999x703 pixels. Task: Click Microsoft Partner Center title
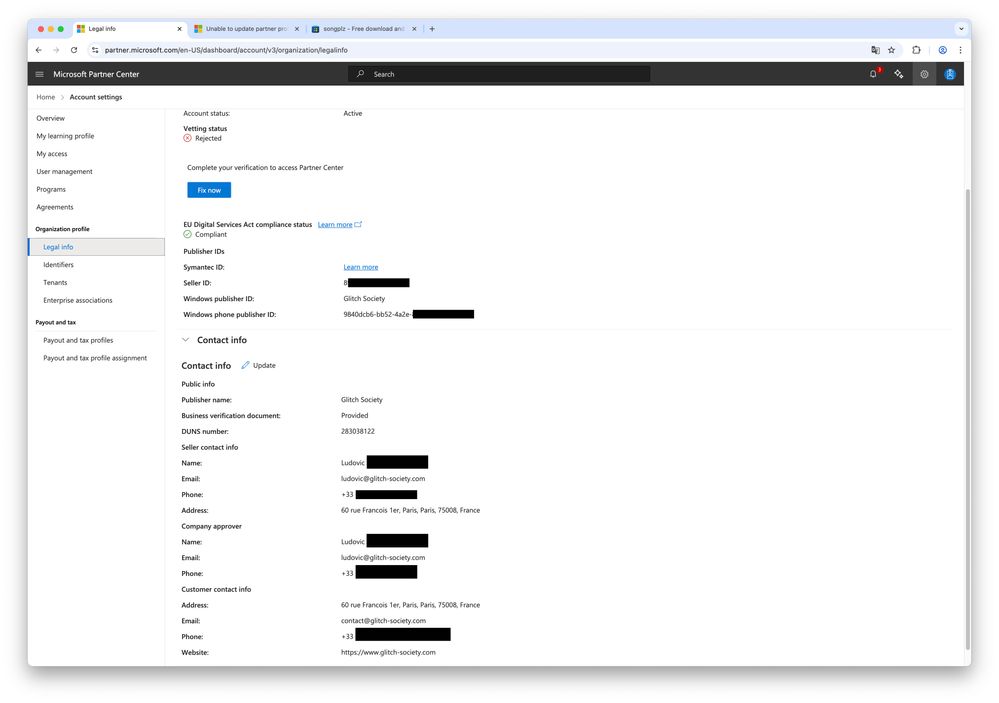click(96, 74)
